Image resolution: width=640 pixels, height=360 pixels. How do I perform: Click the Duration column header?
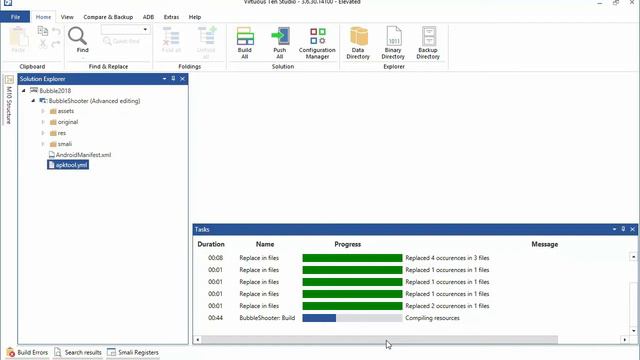point(211,244)
